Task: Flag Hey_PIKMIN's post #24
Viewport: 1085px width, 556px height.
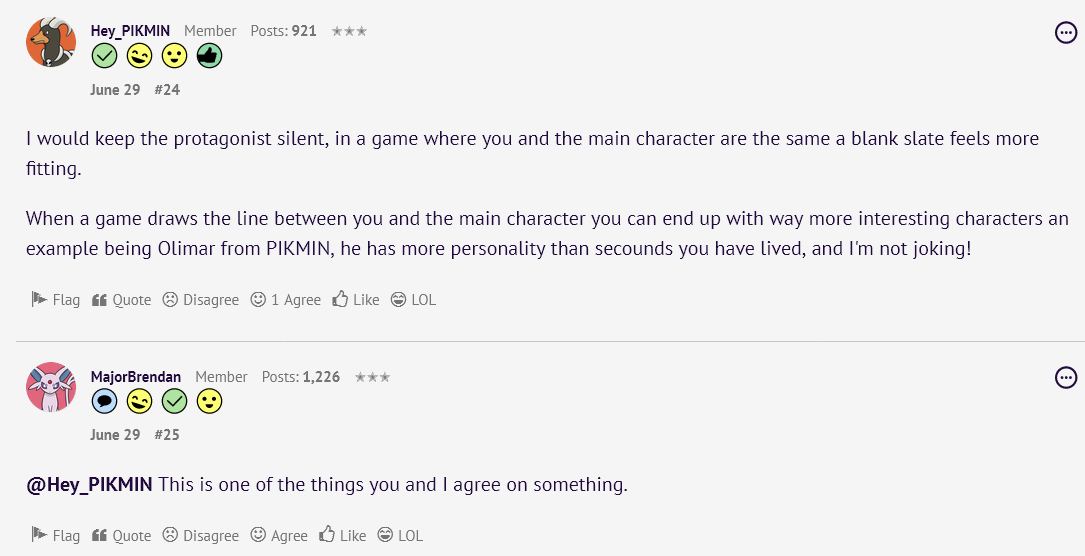Action: pos(56,299)
